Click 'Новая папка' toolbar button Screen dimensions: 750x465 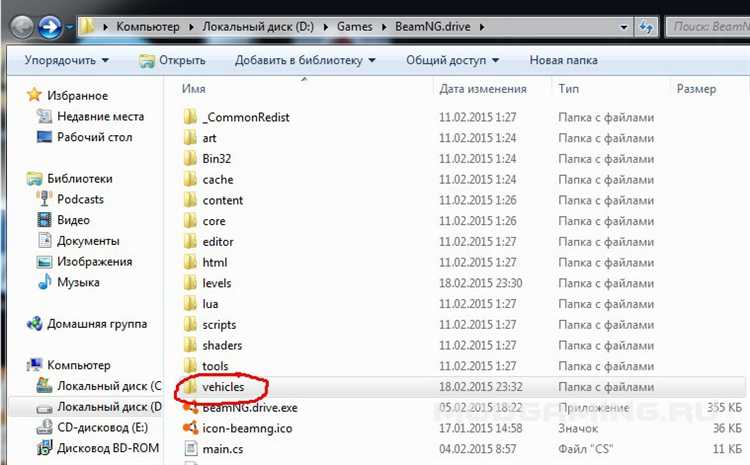(x=563, y=60)
